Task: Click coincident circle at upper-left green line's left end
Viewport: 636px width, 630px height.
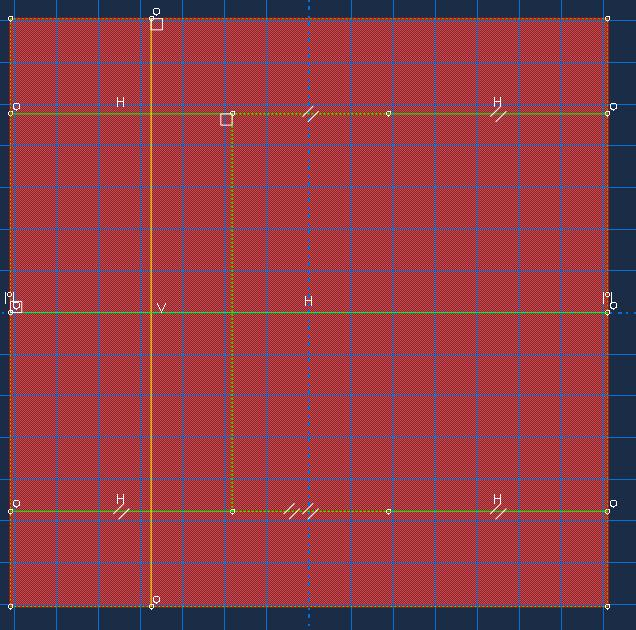Action: tap(17, 107)
